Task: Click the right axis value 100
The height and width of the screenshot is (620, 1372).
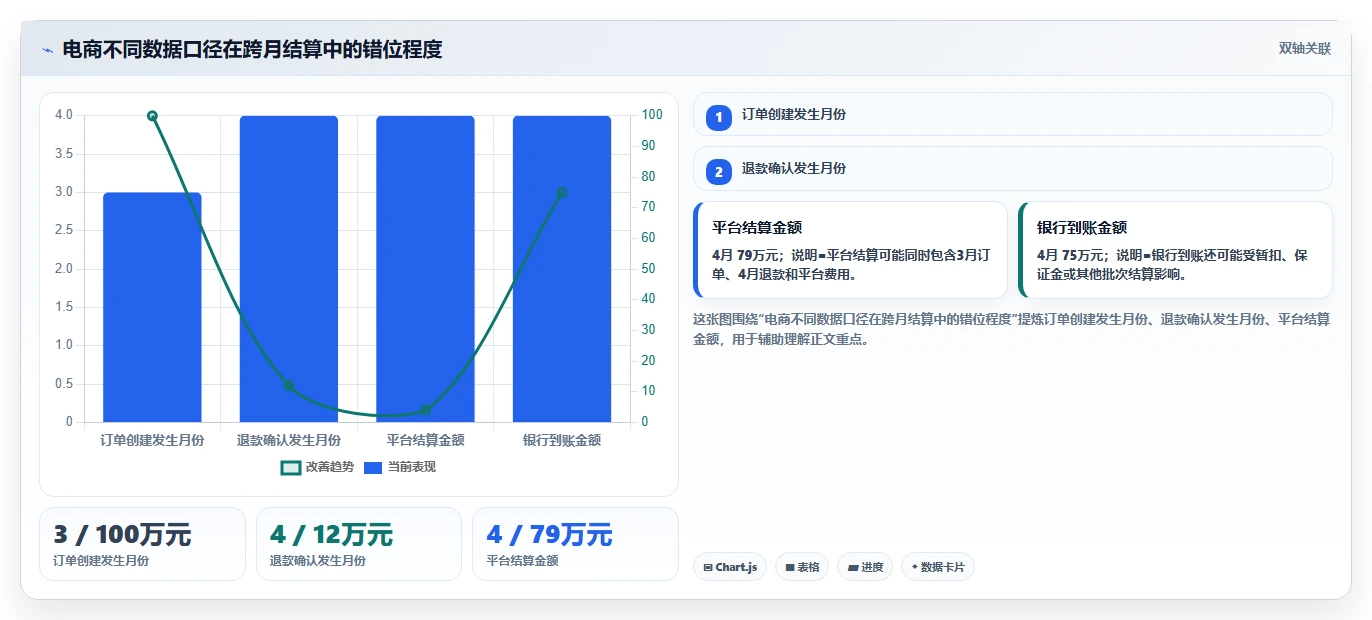Action: click(653, 115)
